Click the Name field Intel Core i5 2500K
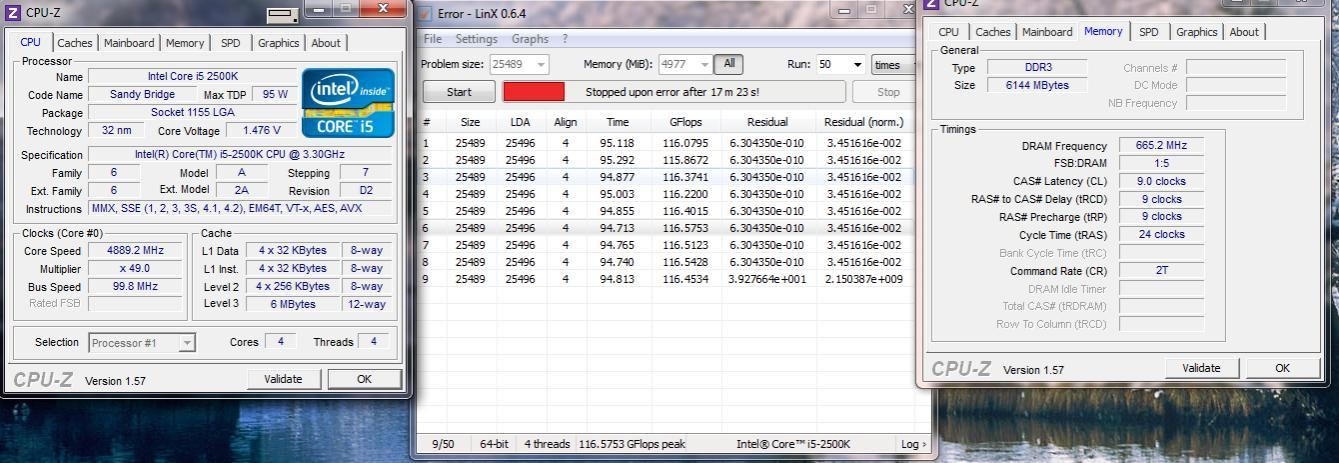1339x463 pixels. point(193,76)
